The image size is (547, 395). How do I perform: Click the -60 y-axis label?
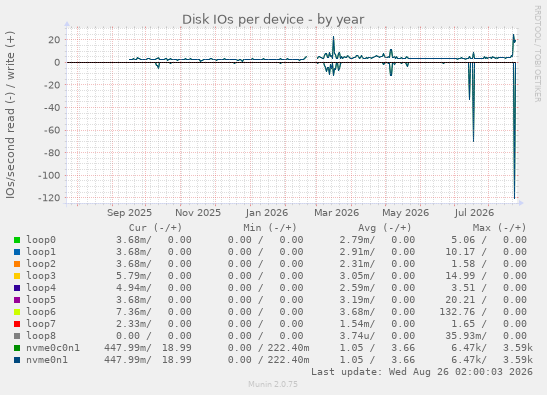pyautogui.click(x=52, y=130)
